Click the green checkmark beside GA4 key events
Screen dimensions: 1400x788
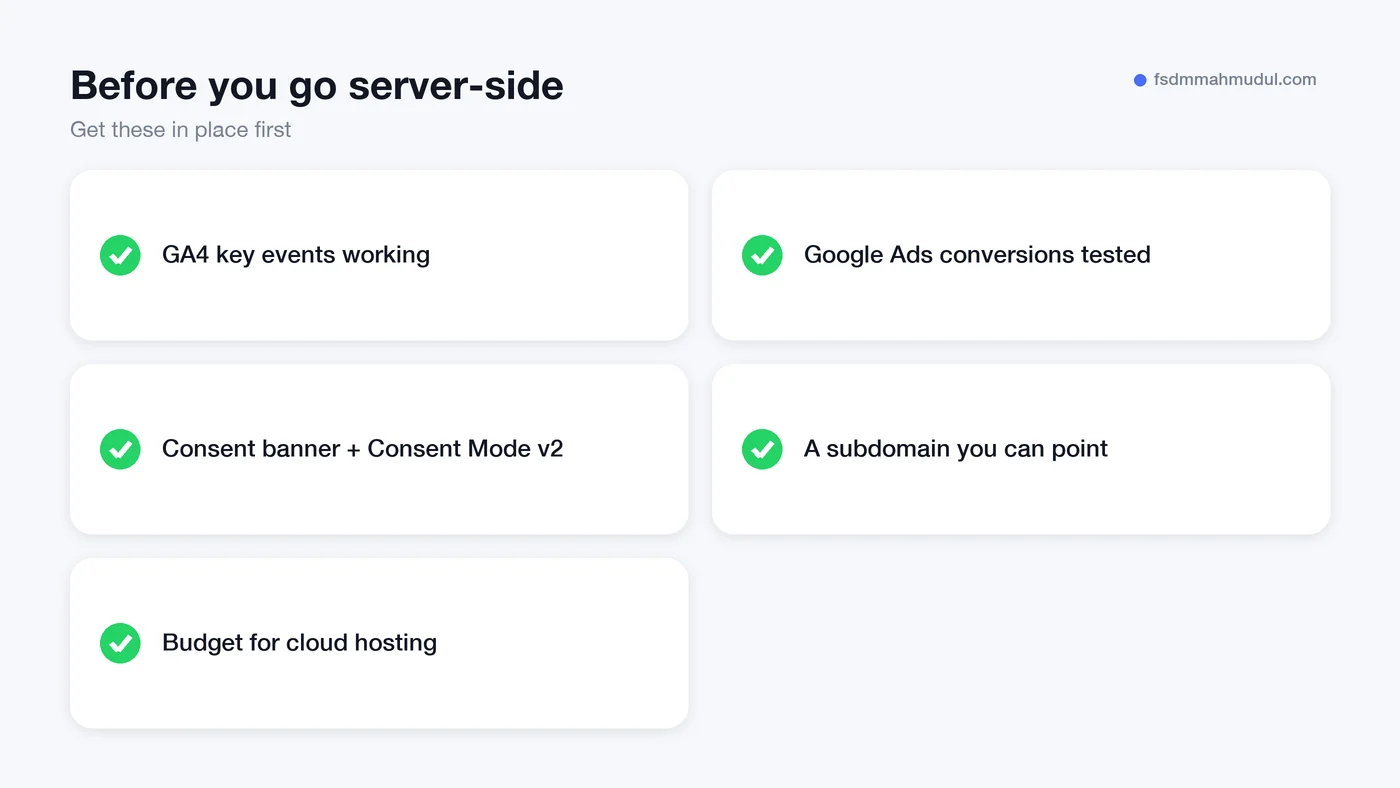pyautogui.click(x=120, y=255)
